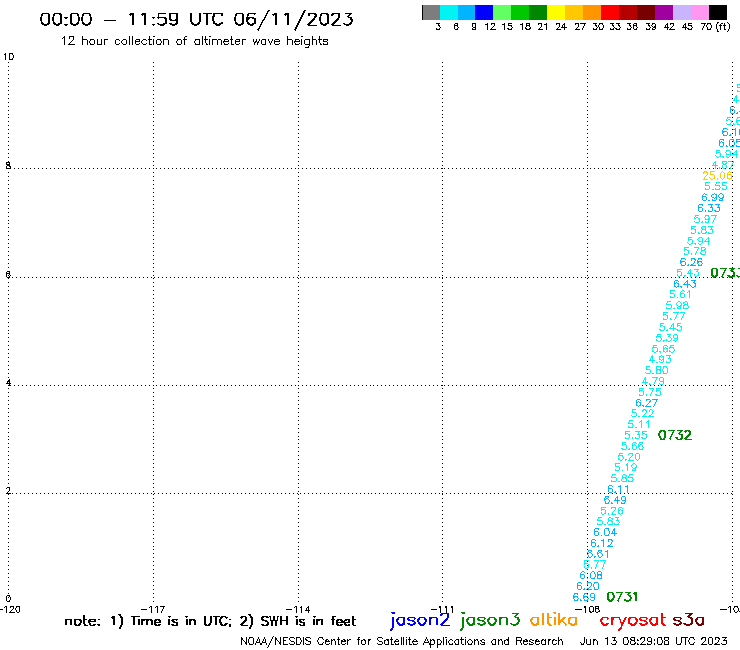Select the light green 15 ft legend swatch

coord(503,12)
